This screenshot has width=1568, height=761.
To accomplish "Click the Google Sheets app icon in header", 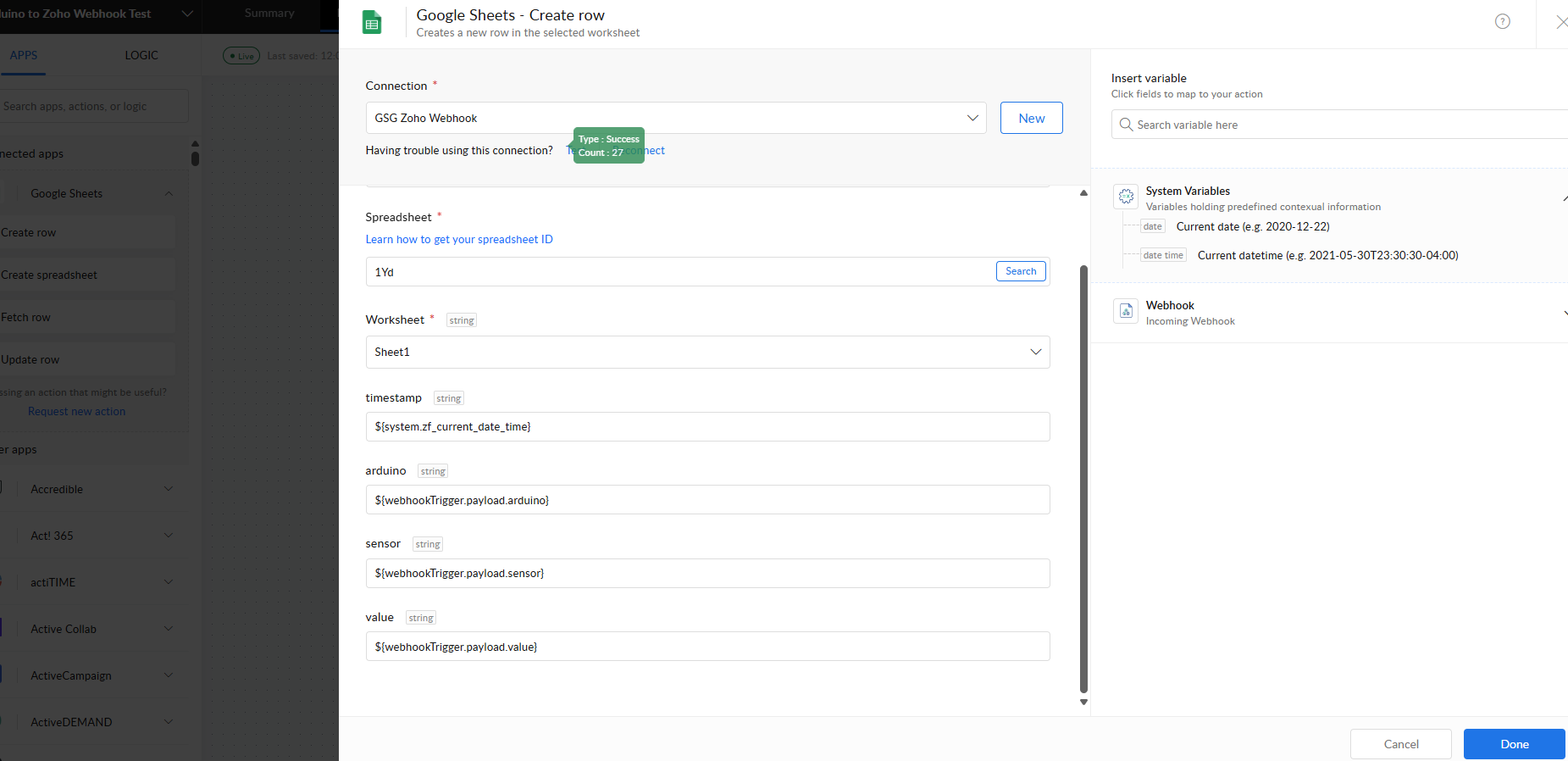I will (x=372, y=23).
